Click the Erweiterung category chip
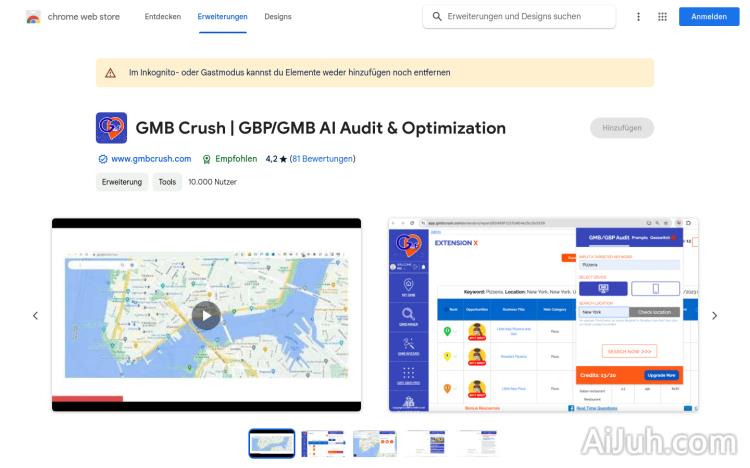750x468 pixels. tap(122, 182)
